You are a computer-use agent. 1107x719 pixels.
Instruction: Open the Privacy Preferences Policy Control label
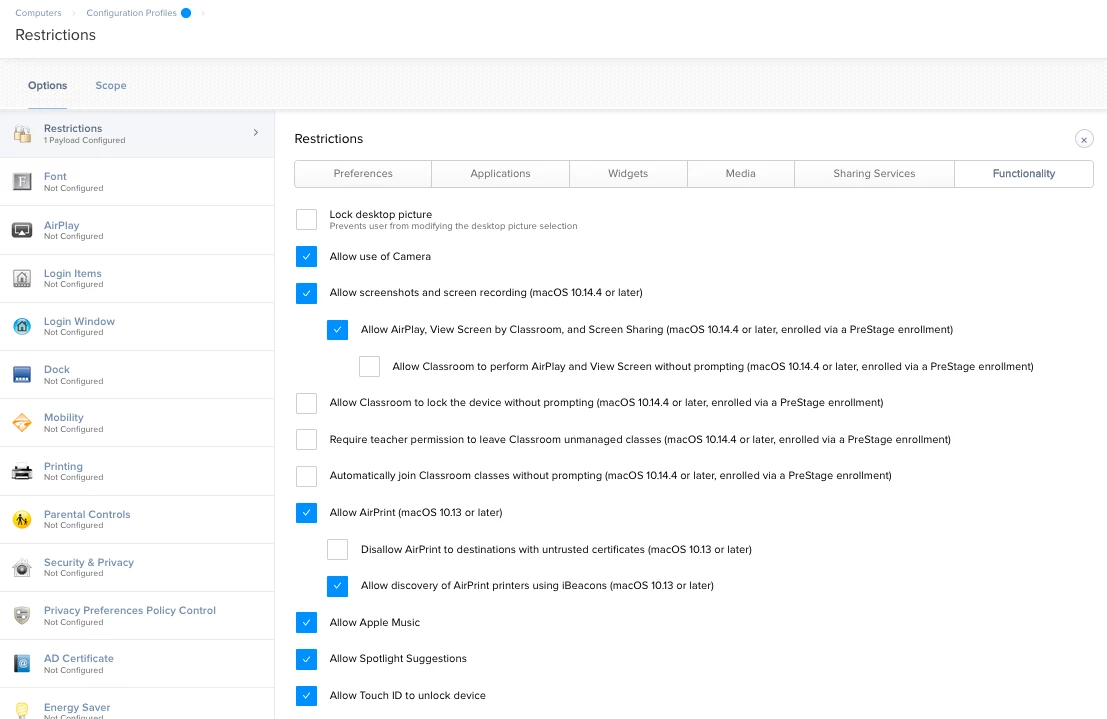point(130,610)
